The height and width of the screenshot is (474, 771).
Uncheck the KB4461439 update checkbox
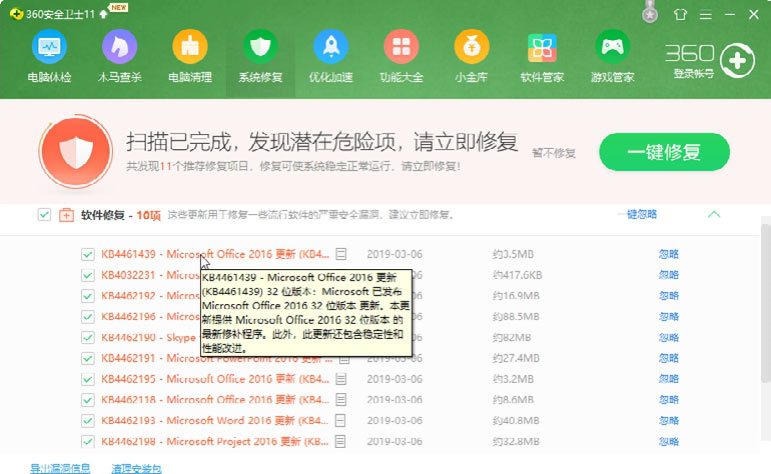pyautogui.click(x=88, y=253)
